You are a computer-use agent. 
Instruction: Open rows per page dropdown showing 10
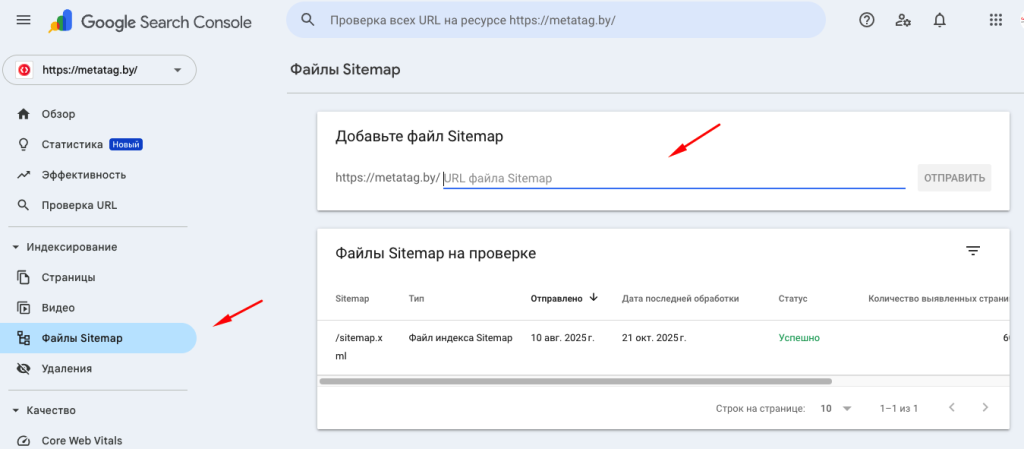pos(836,409)
